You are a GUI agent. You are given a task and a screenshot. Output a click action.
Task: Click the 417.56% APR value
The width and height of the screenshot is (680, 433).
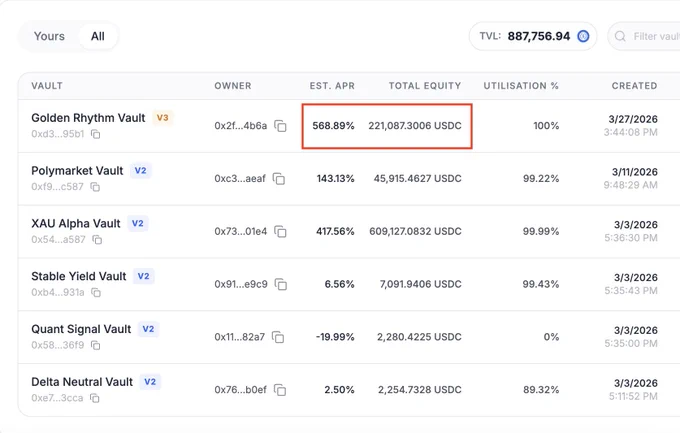[x=335, y=232]
